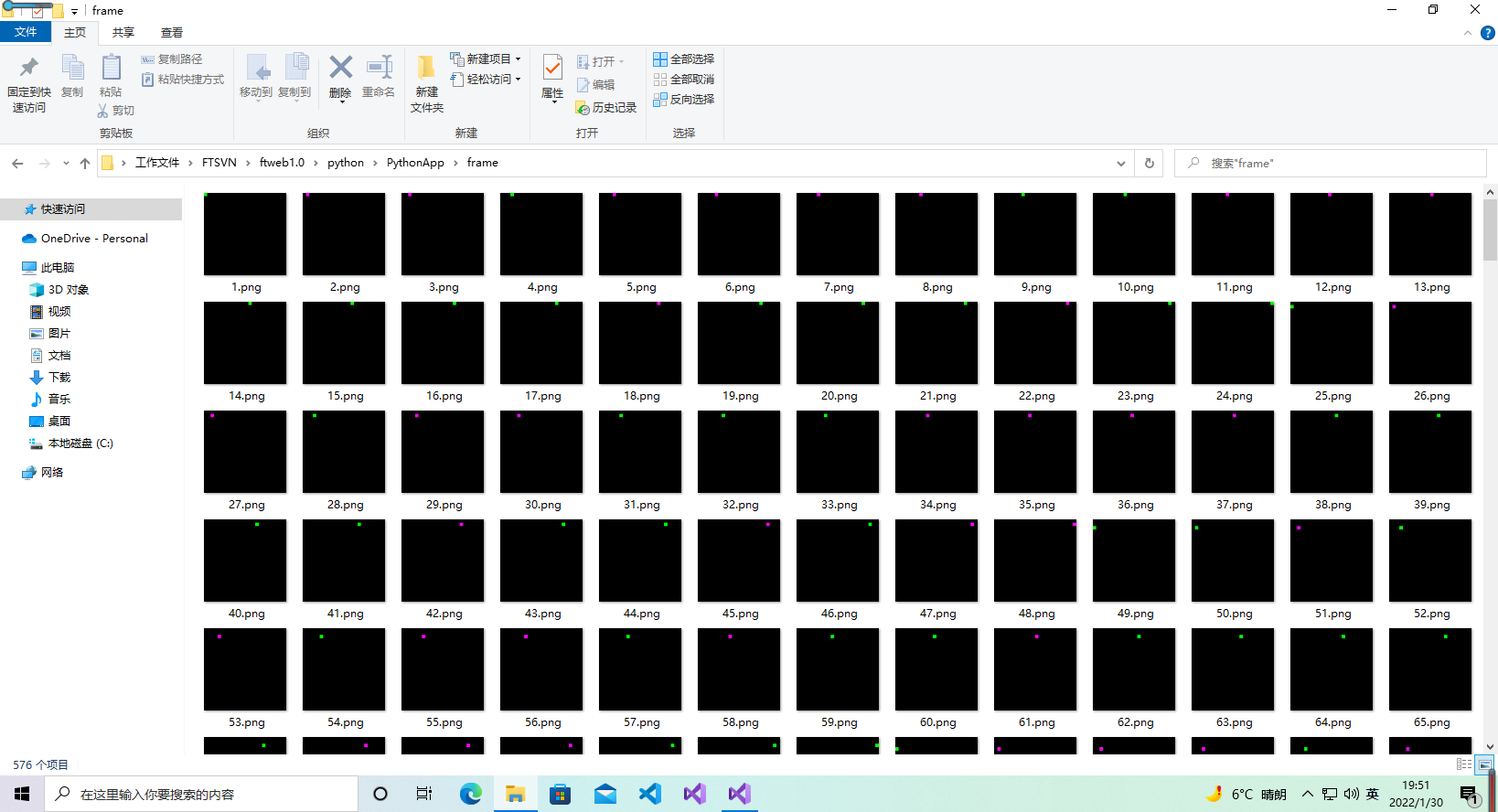
Task: Click Select none in ribbon
Action: coord(684,80)
